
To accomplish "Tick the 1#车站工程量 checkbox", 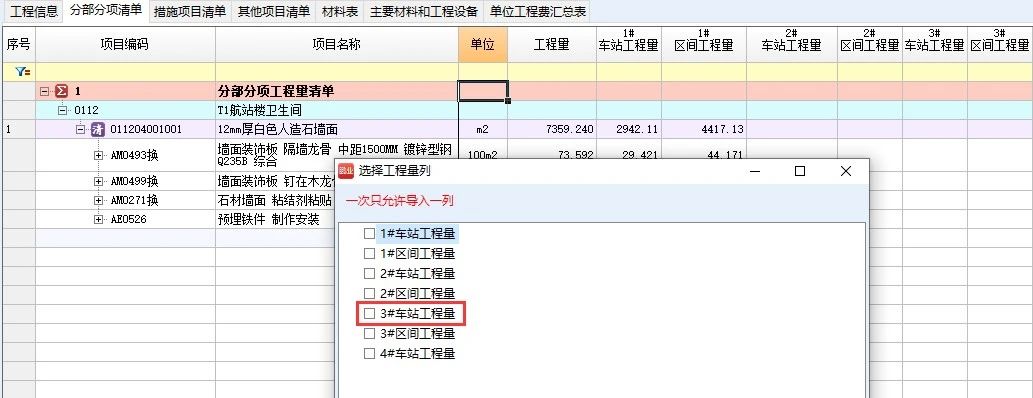I will (x=369, y=233).
